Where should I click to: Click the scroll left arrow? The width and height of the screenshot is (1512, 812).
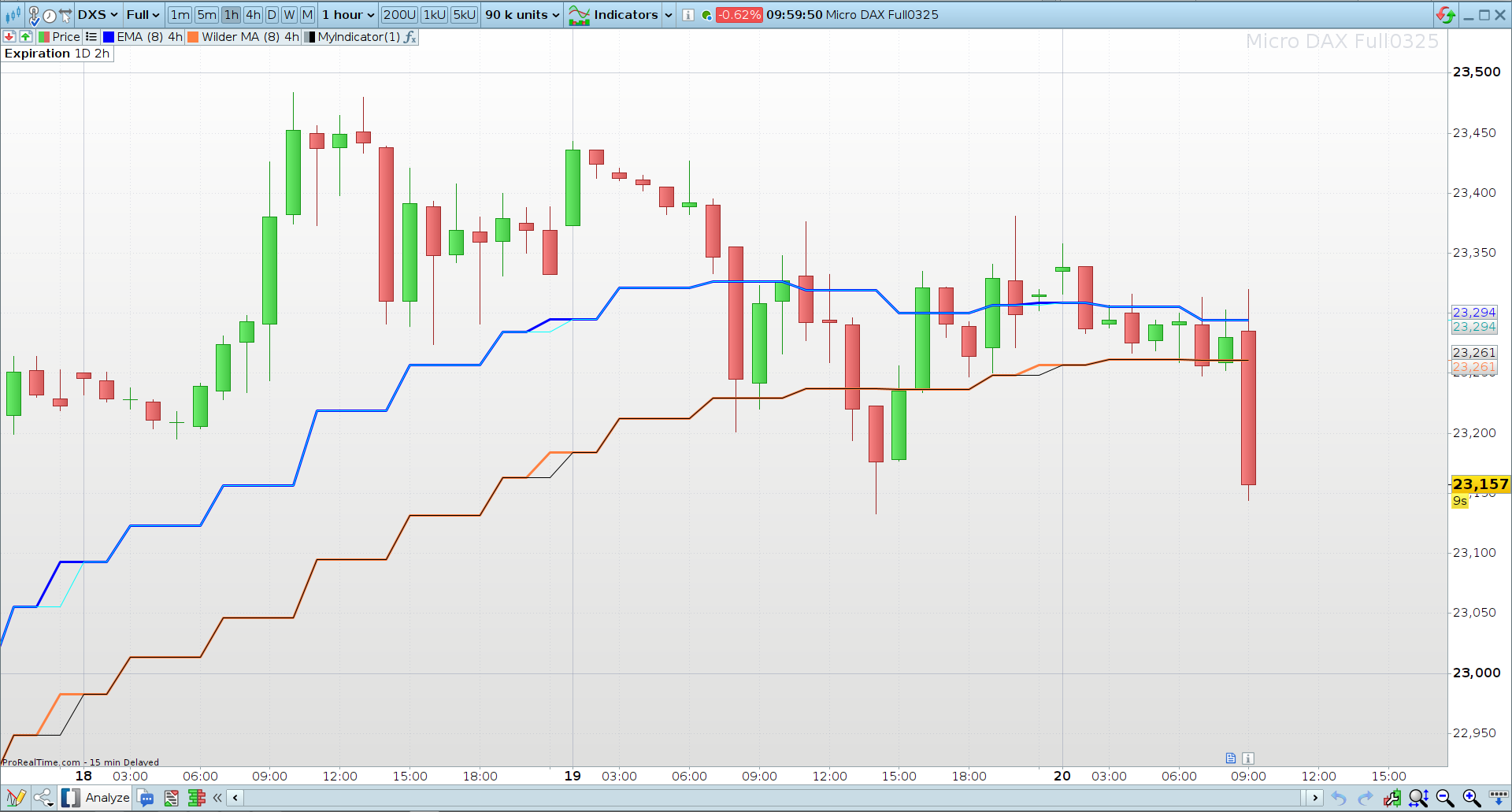click(x=235, y=798)
